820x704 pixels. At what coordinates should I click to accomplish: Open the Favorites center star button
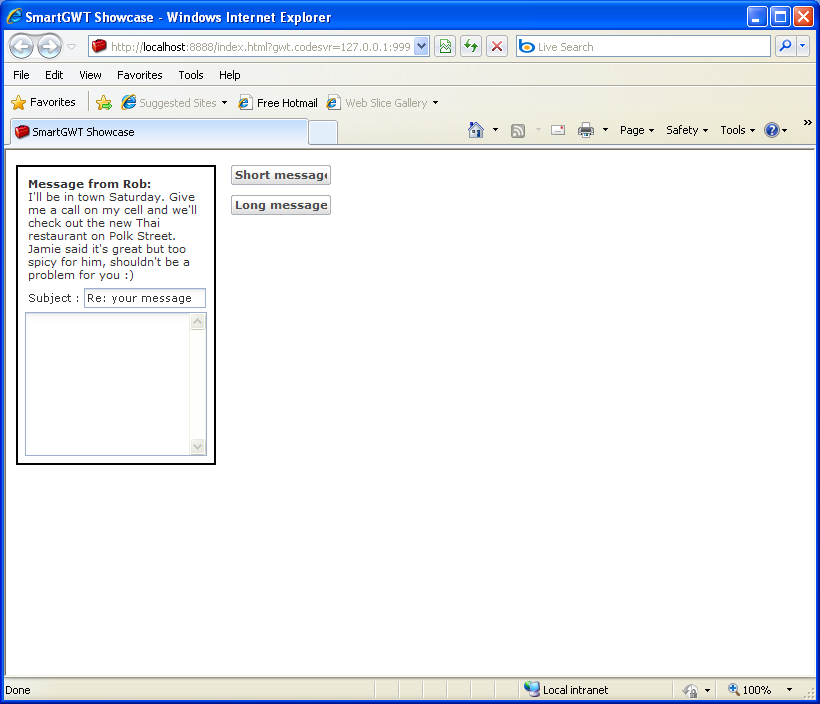[43, 102]
